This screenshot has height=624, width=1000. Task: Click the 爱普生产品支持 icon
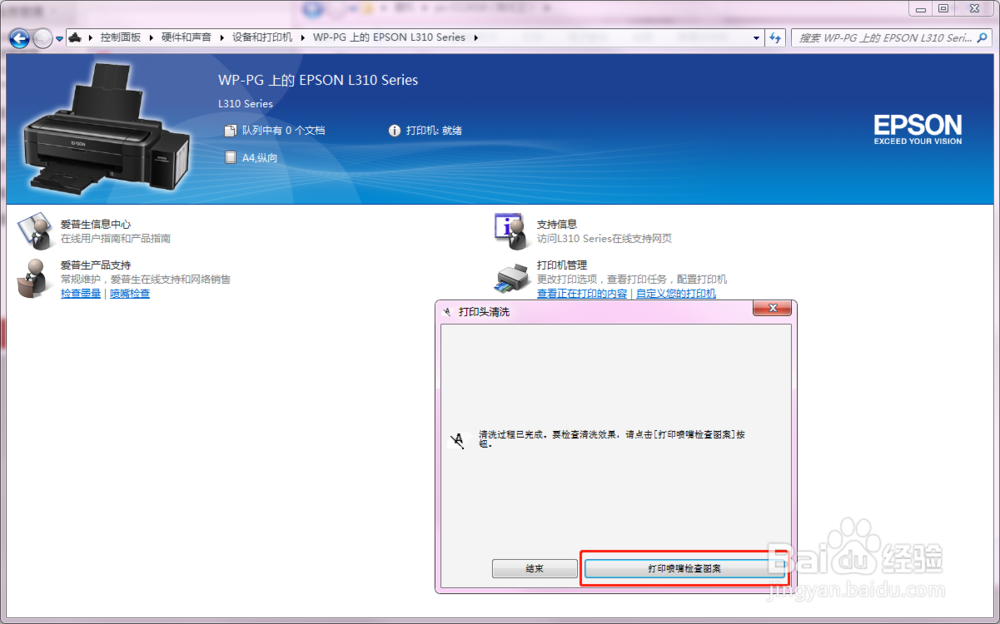click(x=34, y=279)
